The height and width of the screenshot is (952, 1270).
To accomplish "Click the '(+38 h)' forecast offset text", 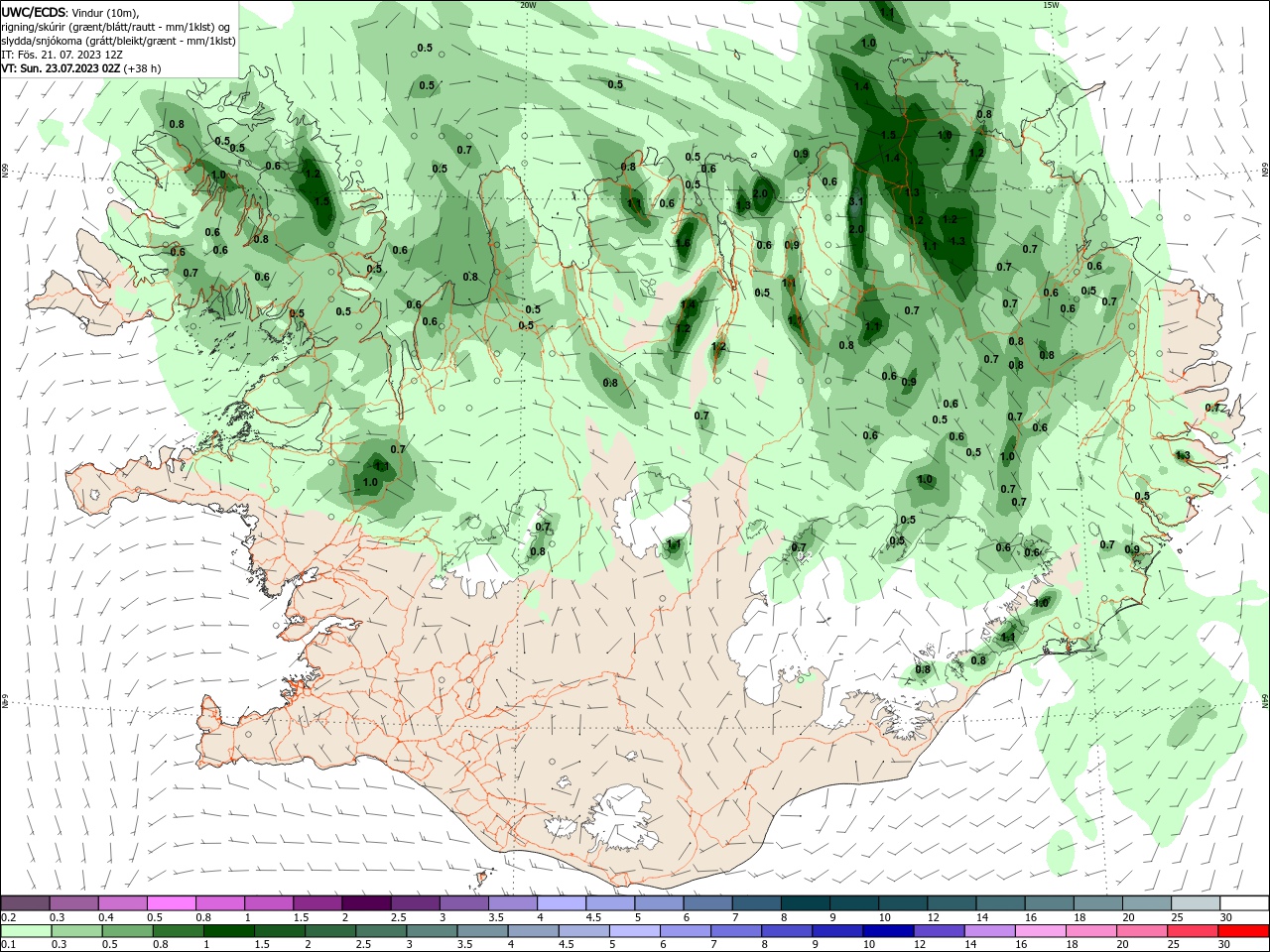I will pyautogui.click(x=143, y=68).
